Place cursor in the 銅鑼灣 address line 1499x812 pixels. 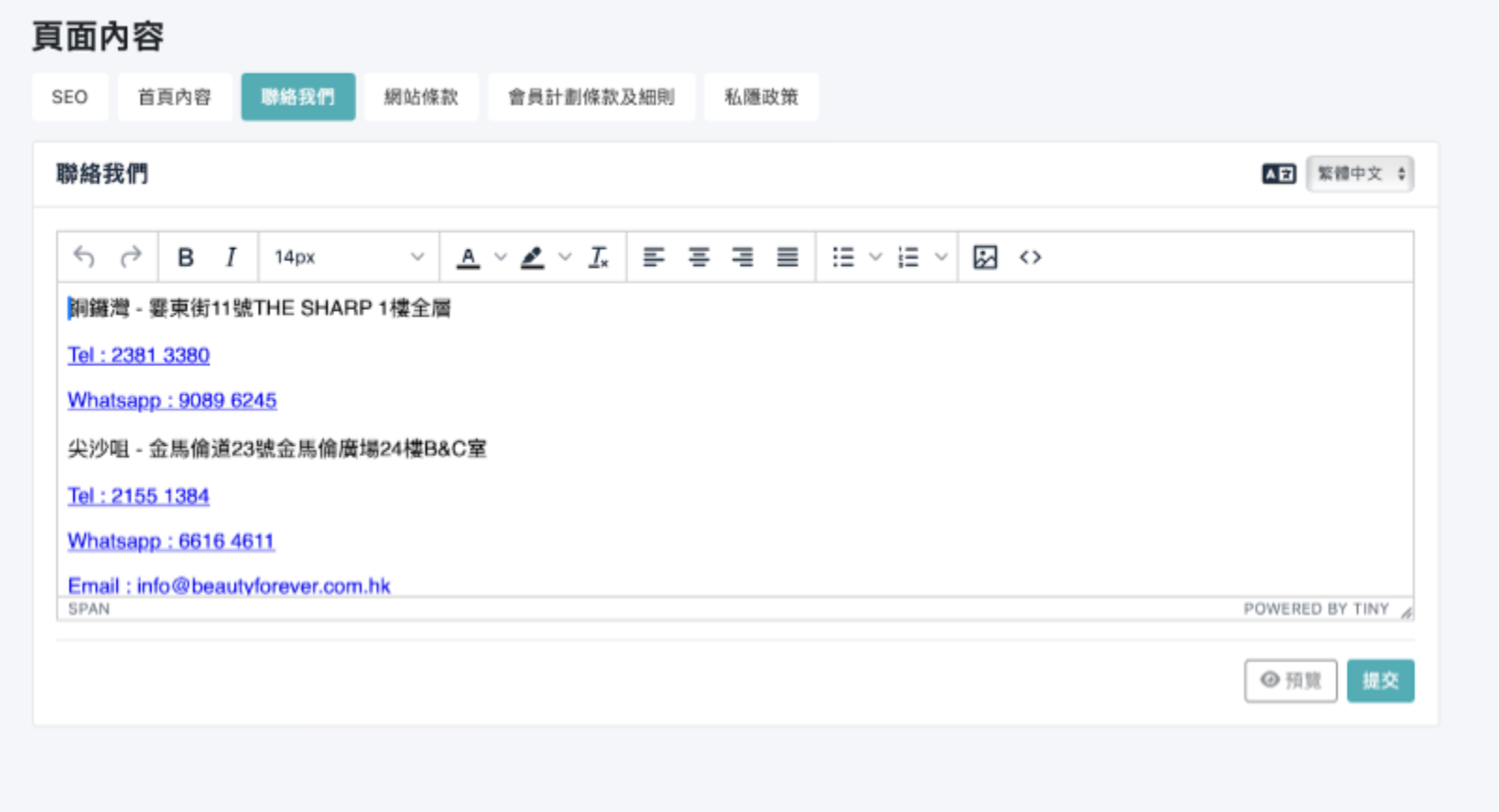tap(260, 308)
